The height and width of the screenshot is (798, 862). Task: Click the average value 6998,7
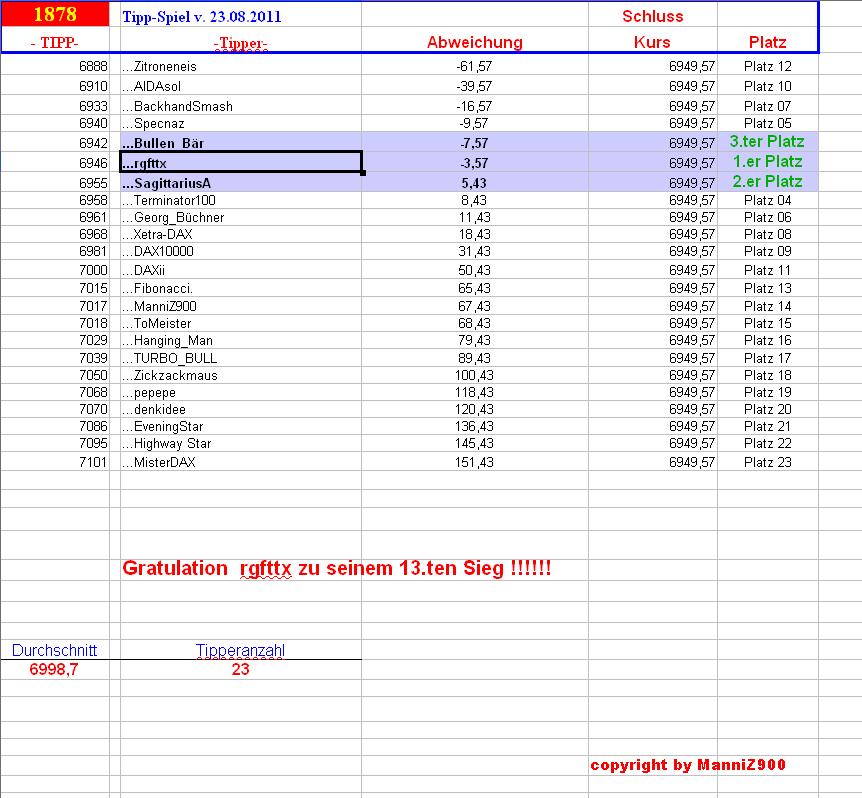click(54, 669)
